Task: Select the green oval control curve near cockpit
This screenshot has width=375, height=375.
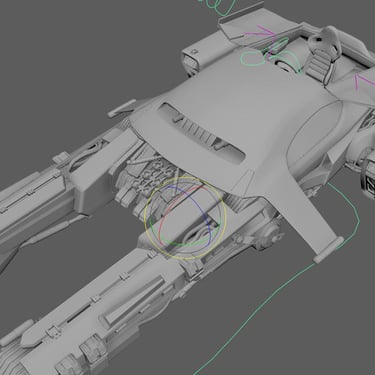Action: pos(253,58)
